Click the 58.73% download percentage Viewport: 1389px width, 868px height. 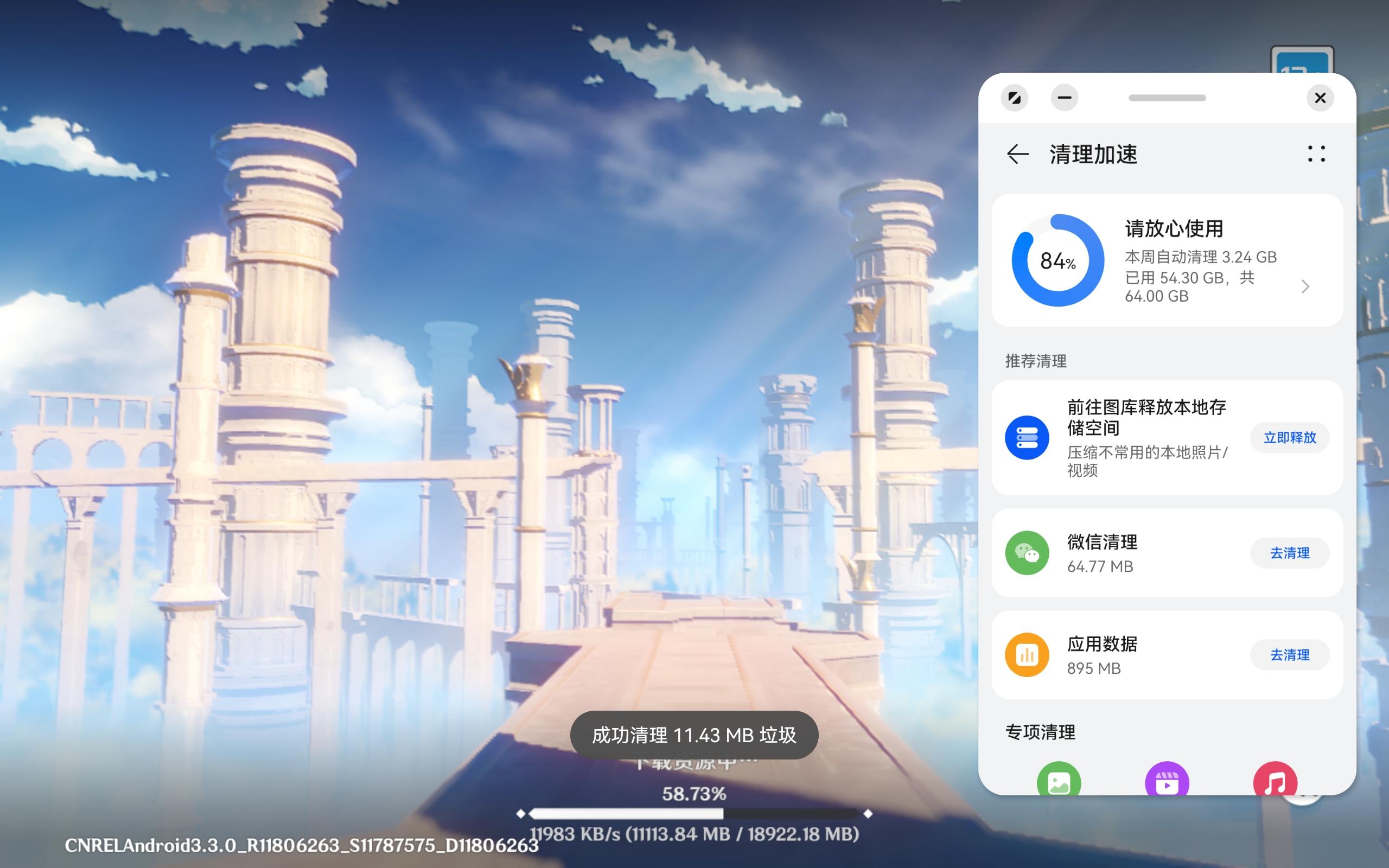pyautogui.click(x=694, y=794)
